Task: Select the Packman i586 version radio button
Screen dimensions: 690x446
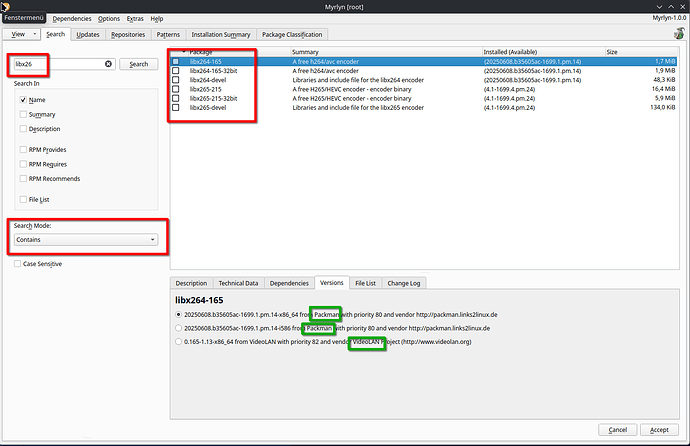Action: click(178, 328)
